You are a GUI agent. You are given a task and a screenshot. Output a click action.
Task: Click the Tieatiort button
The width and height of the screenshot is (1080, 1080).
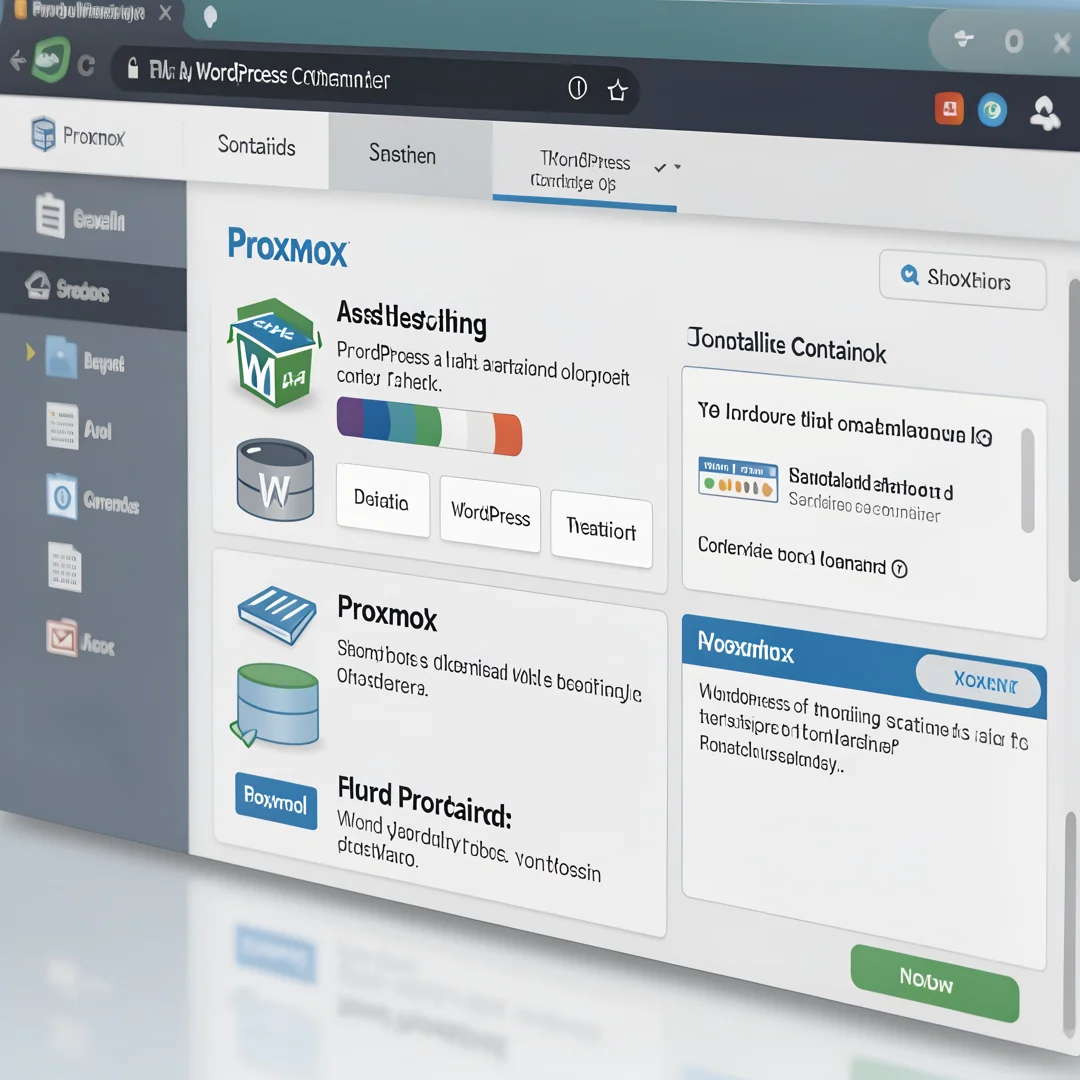pyautogui.click(x=601, y=529)
